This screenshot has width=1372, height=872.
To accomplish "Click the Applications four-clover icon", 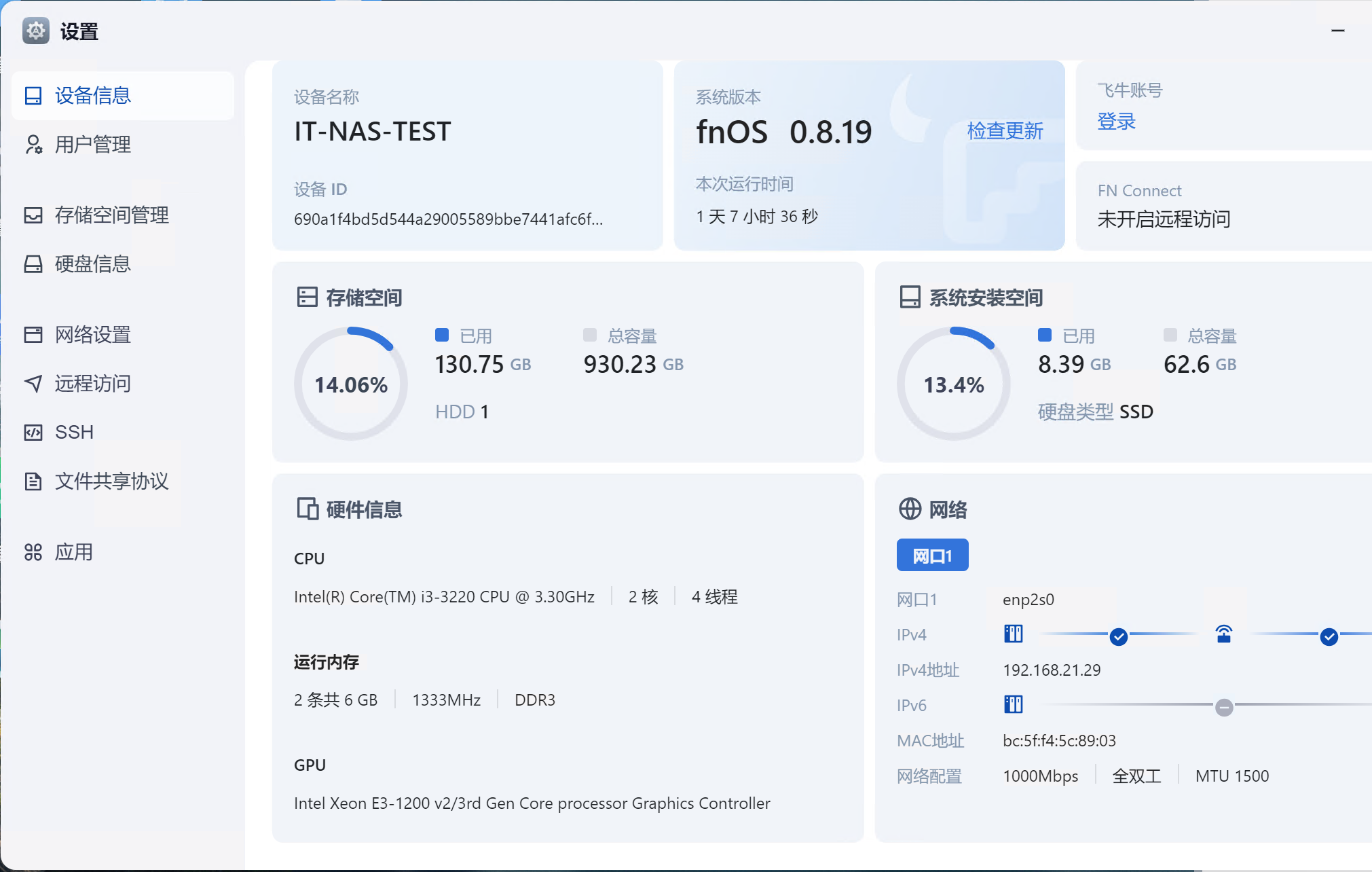I will click(33, 552).
